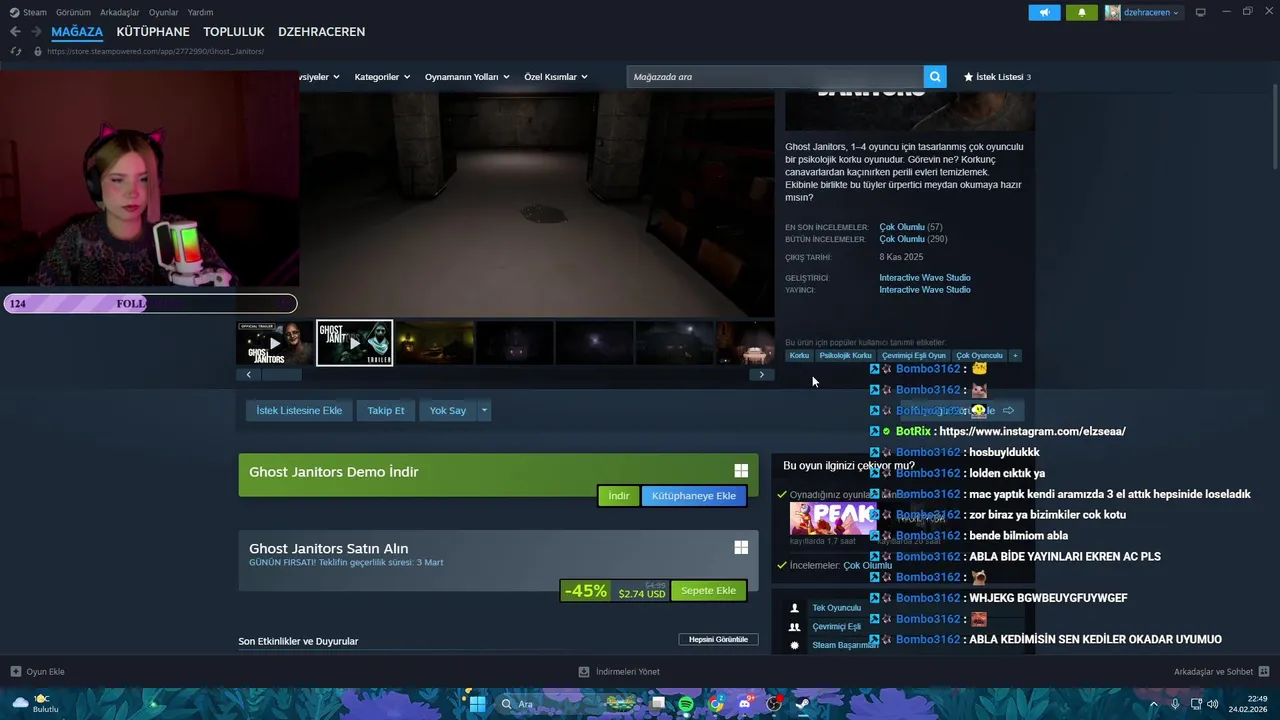Open the instagram.com/elzseaa link in chat
Viewport: 1280px width, 720px height.
(x=1033, y=431)
